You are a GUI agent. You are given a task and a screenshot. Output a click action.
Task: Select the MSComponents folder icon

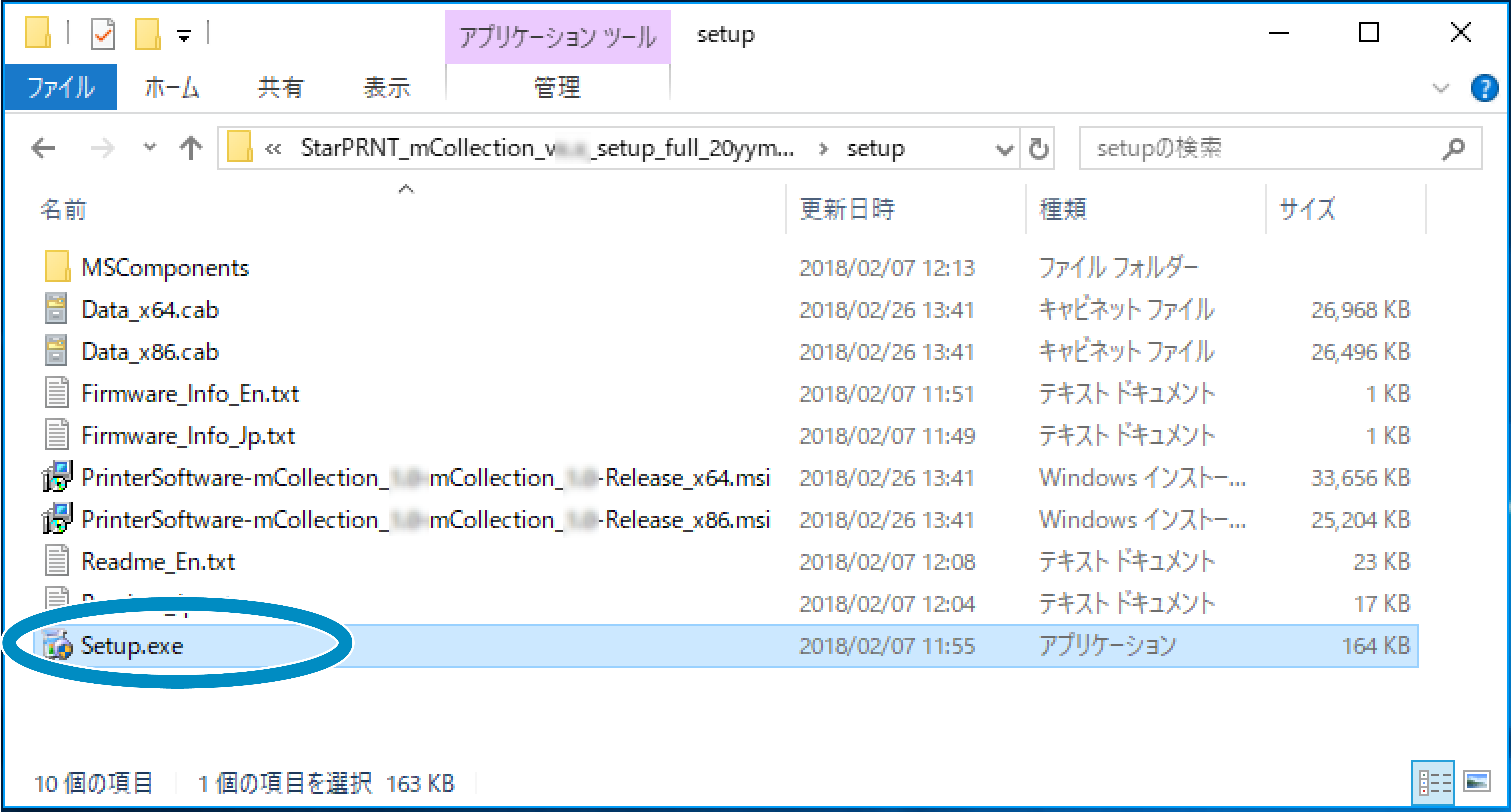pyautogui.click(x=57, y=267)
